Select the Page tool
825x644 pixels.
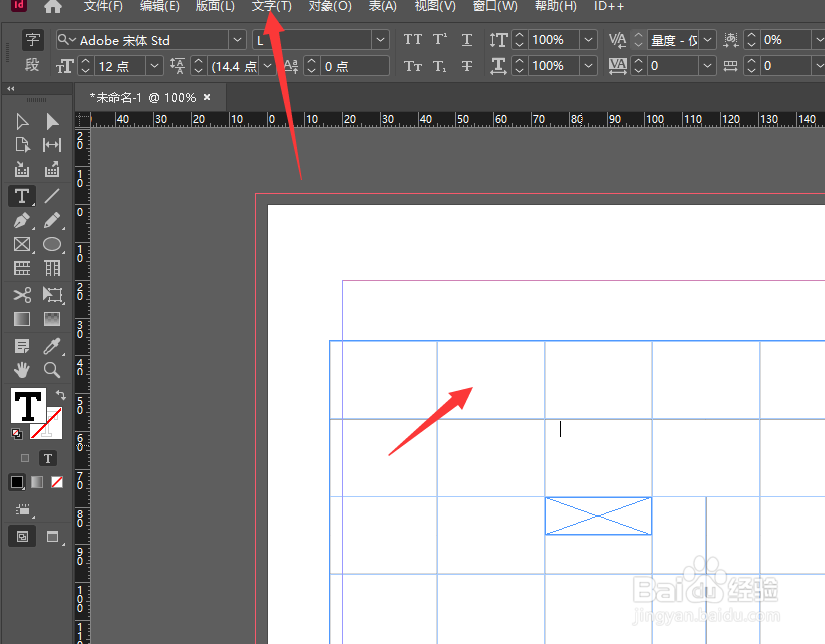22,145
